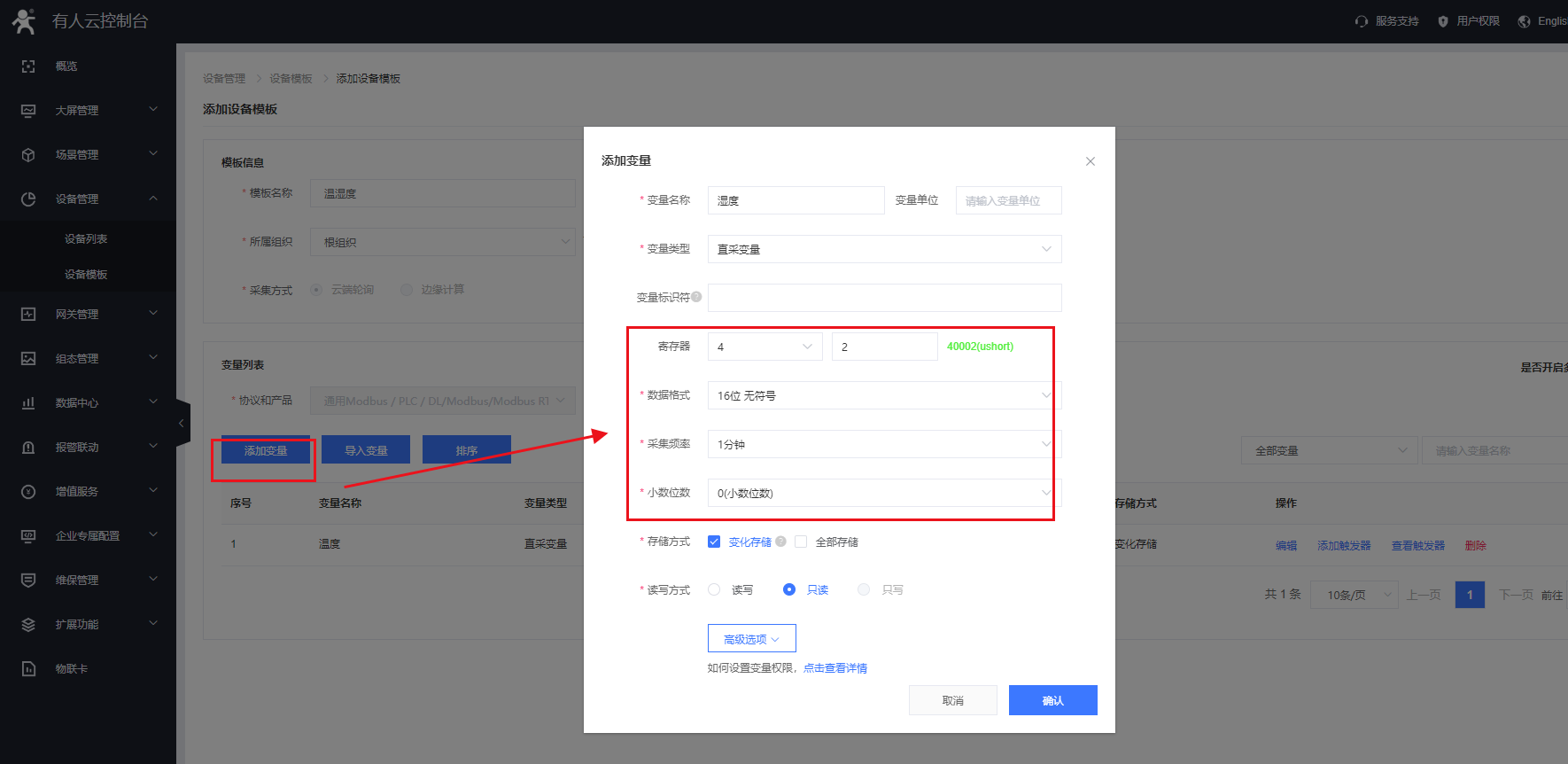The height and width of the screenshot is (764, 1568).
Task: Enable the 全部存储 checkbox
Action: (801, 542)
